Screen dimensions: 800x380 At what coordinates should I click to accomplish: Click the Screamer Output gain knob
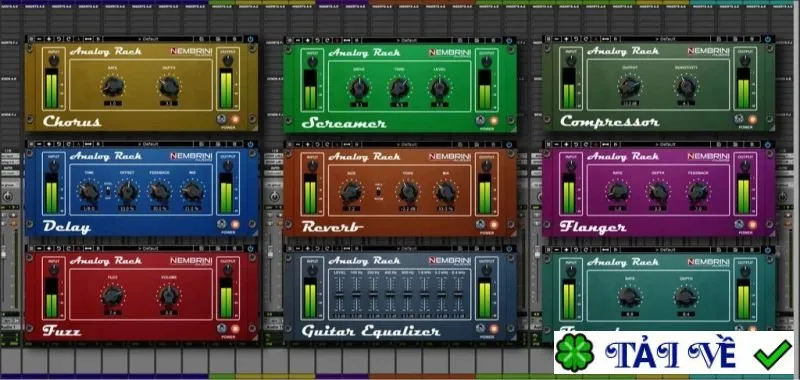(487, 62)
